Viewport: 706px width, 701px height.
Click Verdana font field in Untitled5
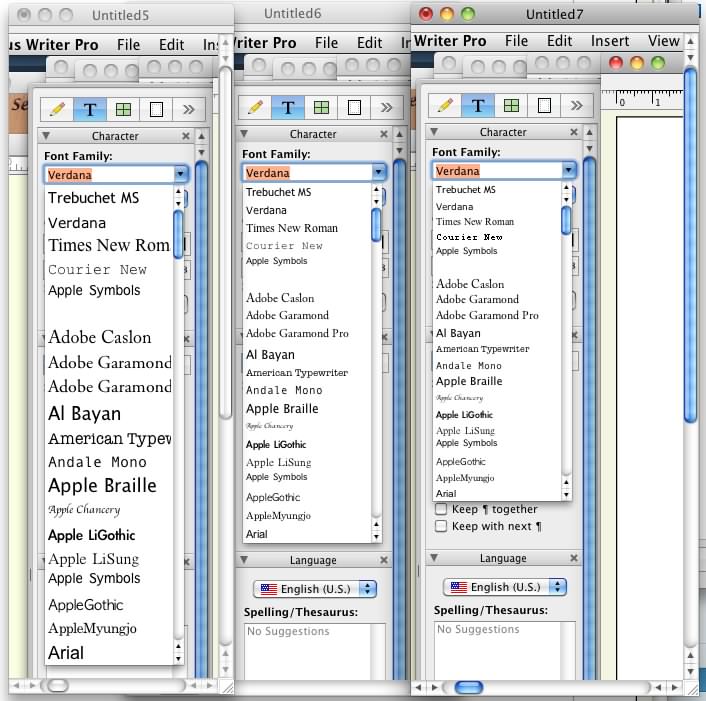click(110, 175)
